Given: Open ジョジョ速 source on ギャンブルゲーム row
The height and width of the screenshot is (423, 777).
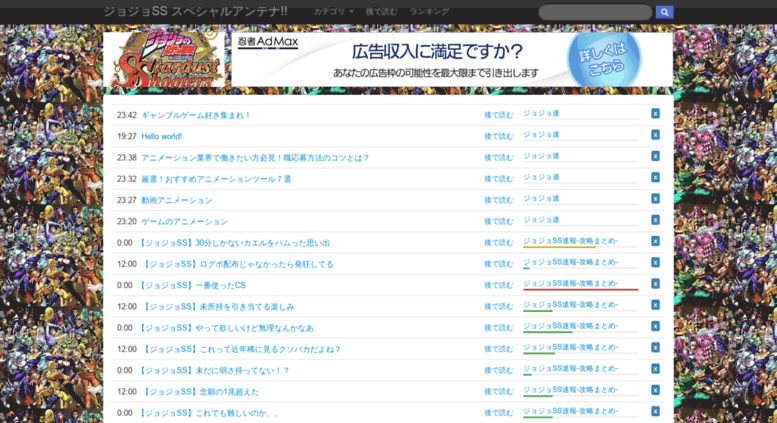Looking at the screenshot, I should [541, 113].
